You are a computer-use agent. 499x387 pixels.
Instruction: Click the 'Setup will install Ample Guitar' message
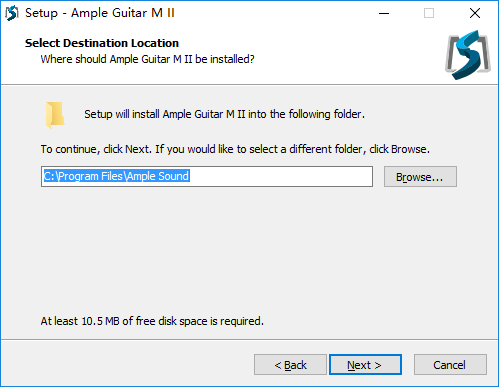coord(224,114)
